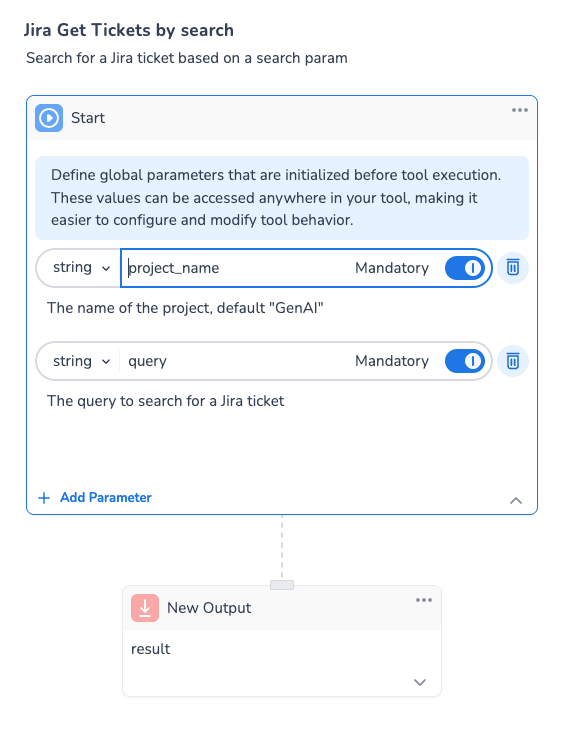
Task: Collapse the Start node with chevron
Action: pos(516,500)
